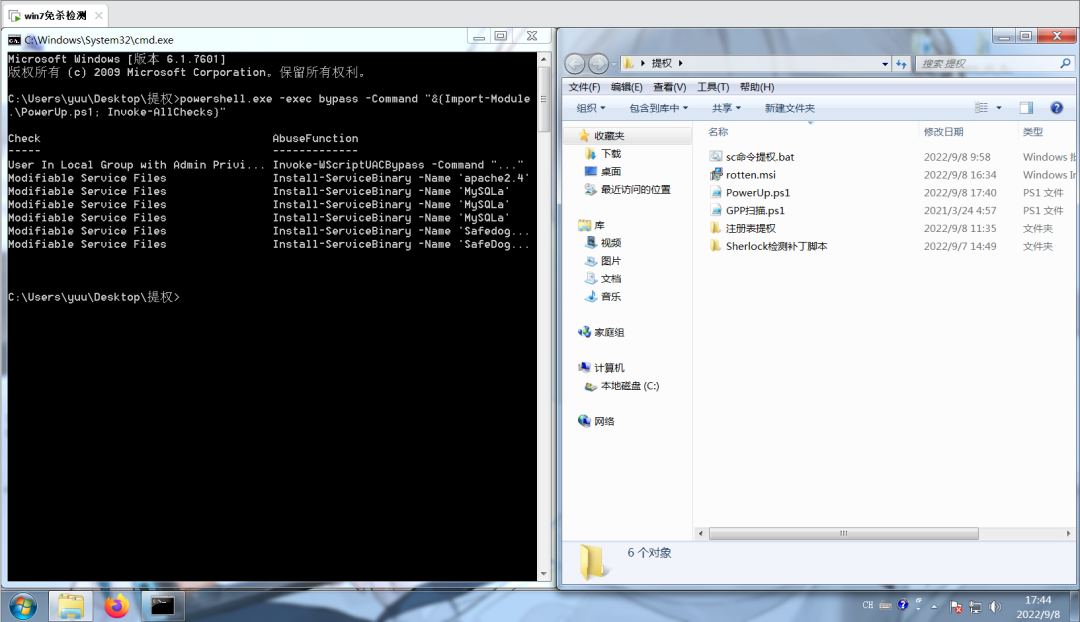
Task: Expand hidden tray icons with the arrow
Action: coord(934,606)
